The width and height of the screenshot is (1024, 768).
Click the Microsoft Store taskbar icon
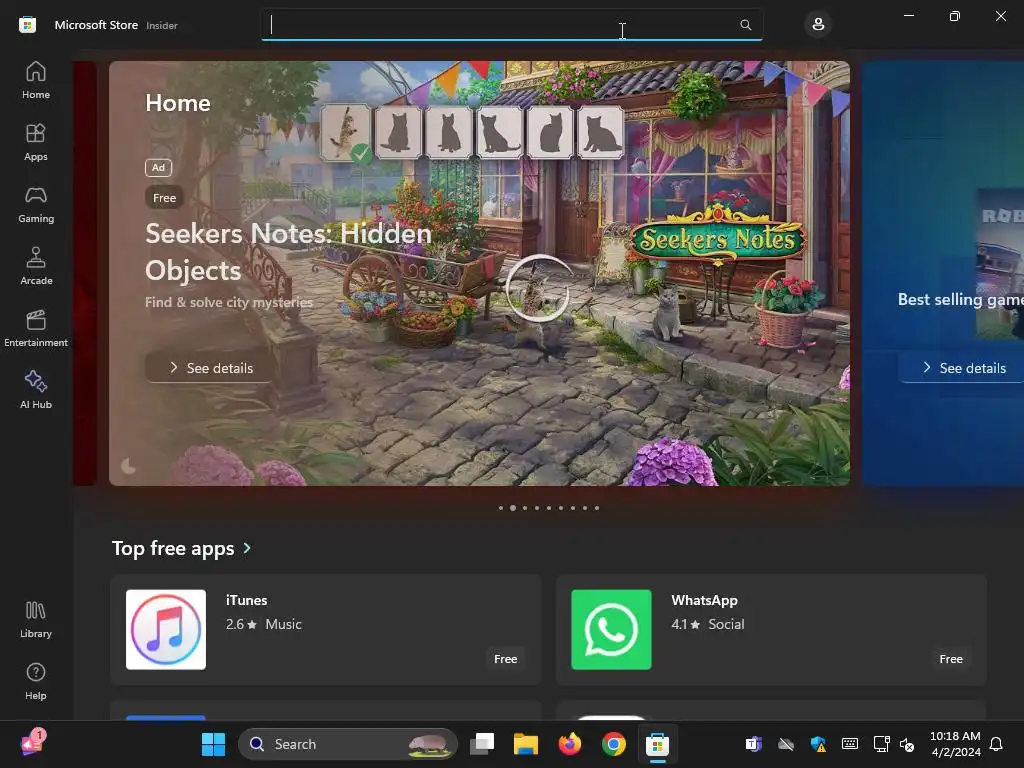point(658,744)
